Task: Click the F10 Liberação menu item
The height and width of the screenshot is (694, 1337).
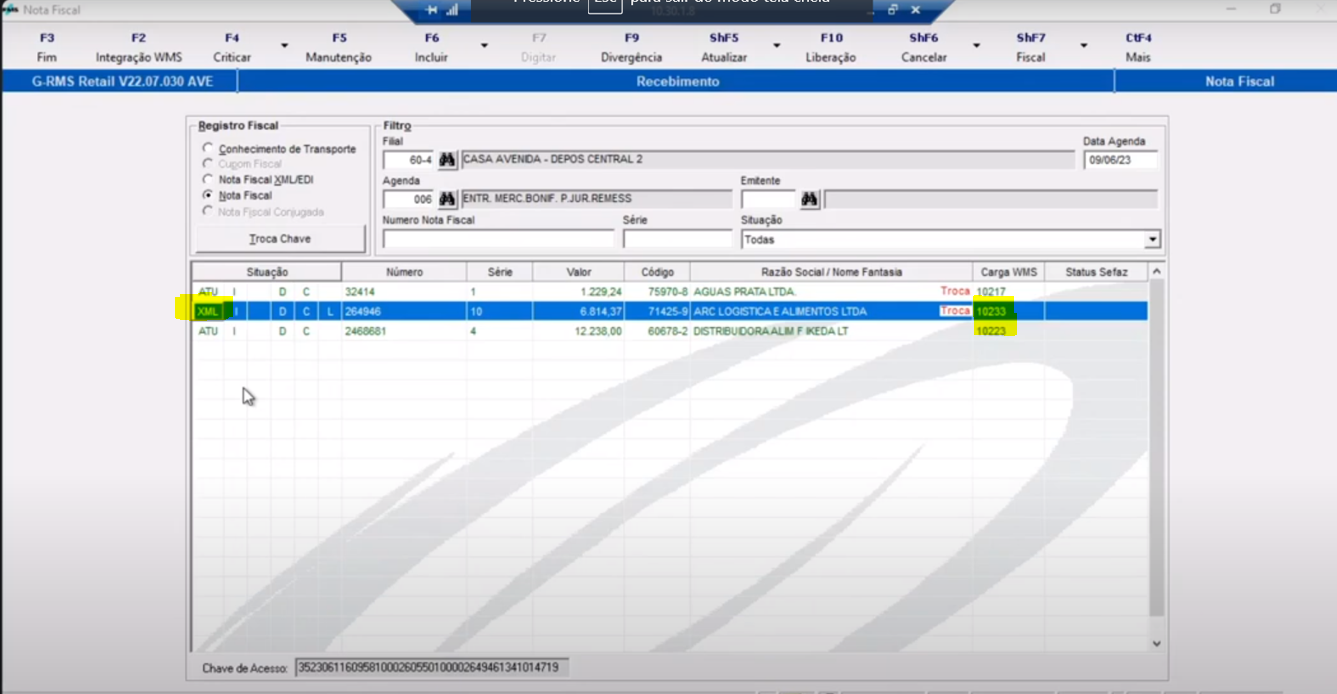Action: 831,48
